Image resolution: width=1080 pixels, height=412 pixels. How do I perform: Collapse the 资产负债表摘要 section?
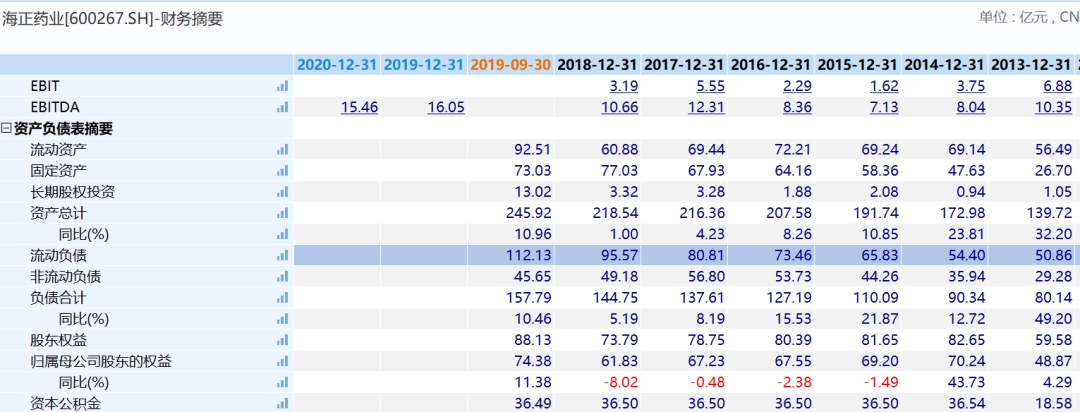pyautogui.click(x=6, y=129)
